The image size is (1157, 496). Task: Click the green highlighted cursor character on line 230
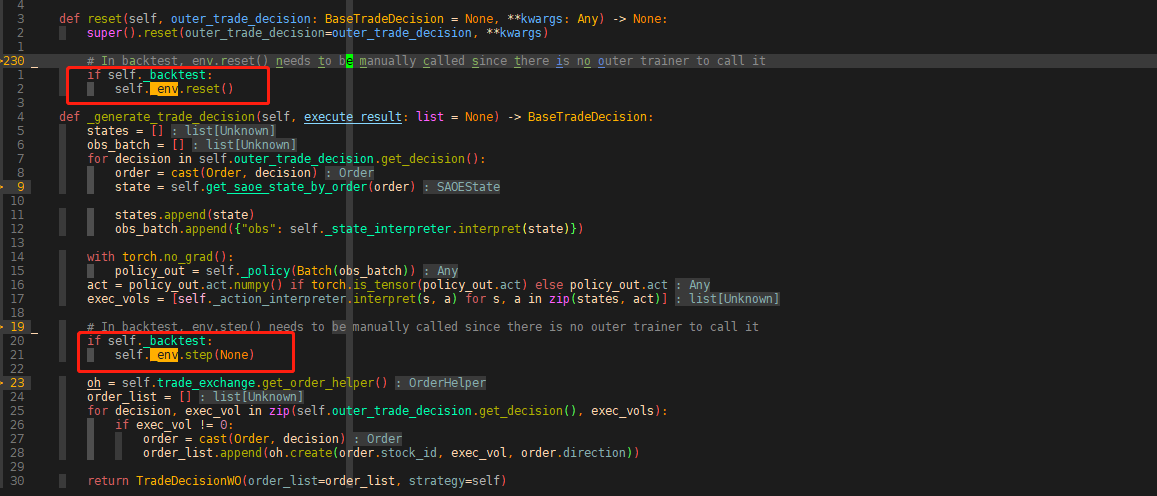(350, 61)
